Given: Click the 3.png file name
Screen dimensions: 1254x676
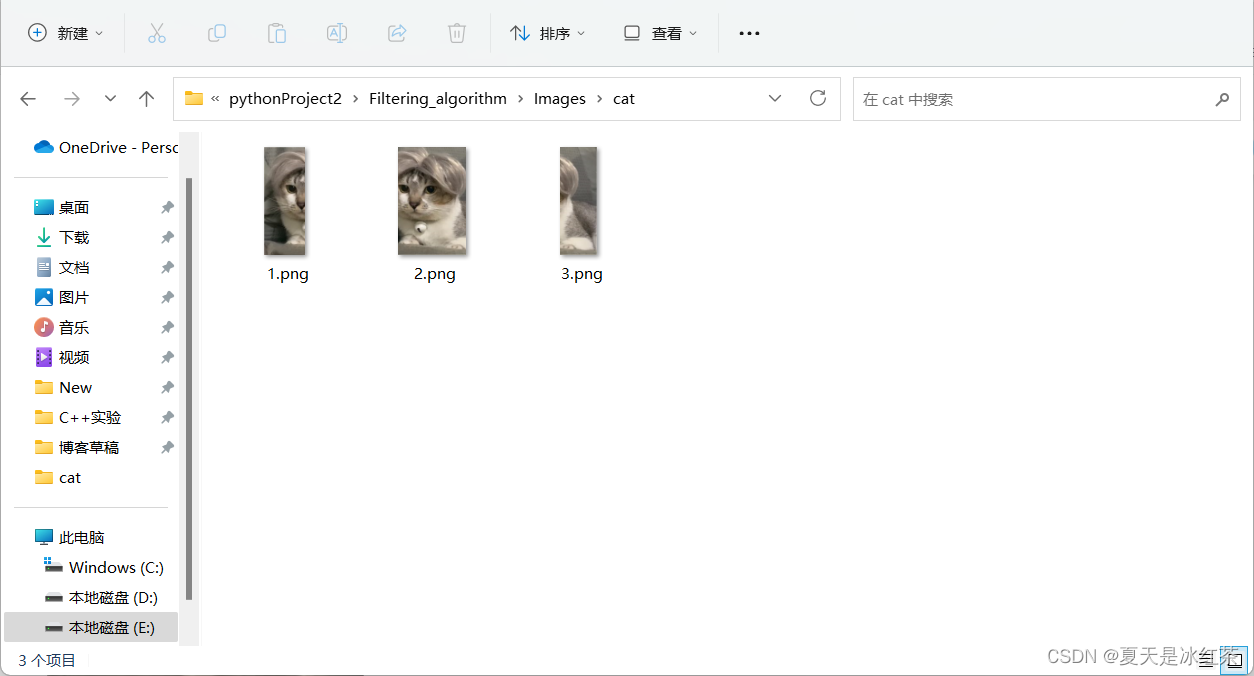Looking at the screenshot, I should (582, 274).
